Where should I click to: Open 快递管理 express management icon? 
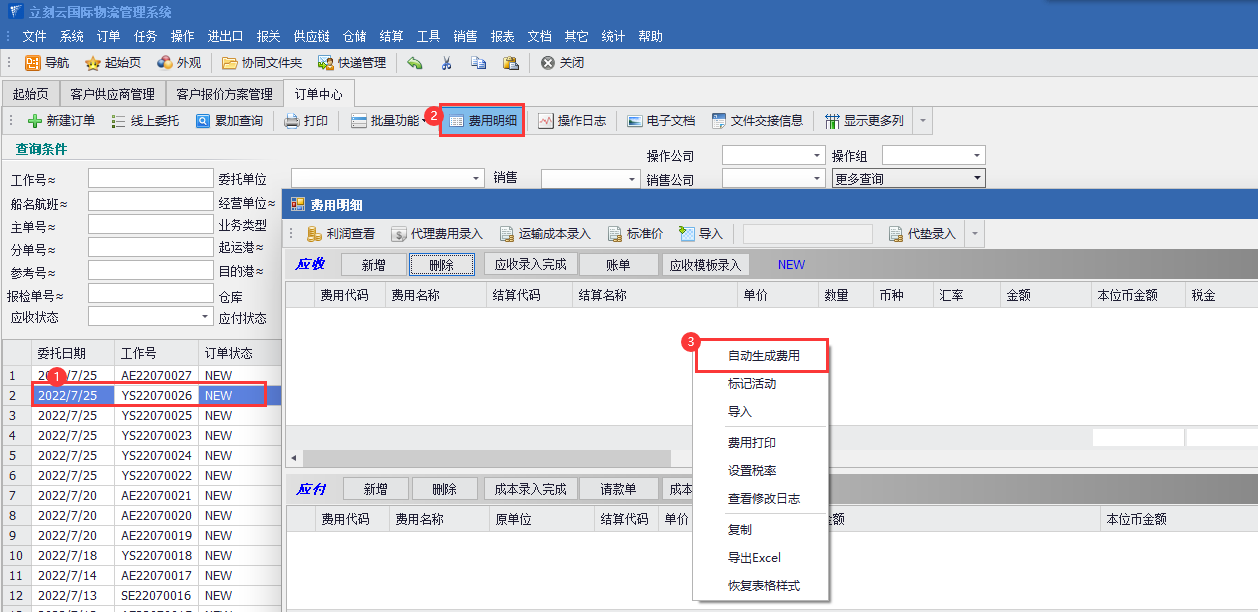tap(326, 63)
